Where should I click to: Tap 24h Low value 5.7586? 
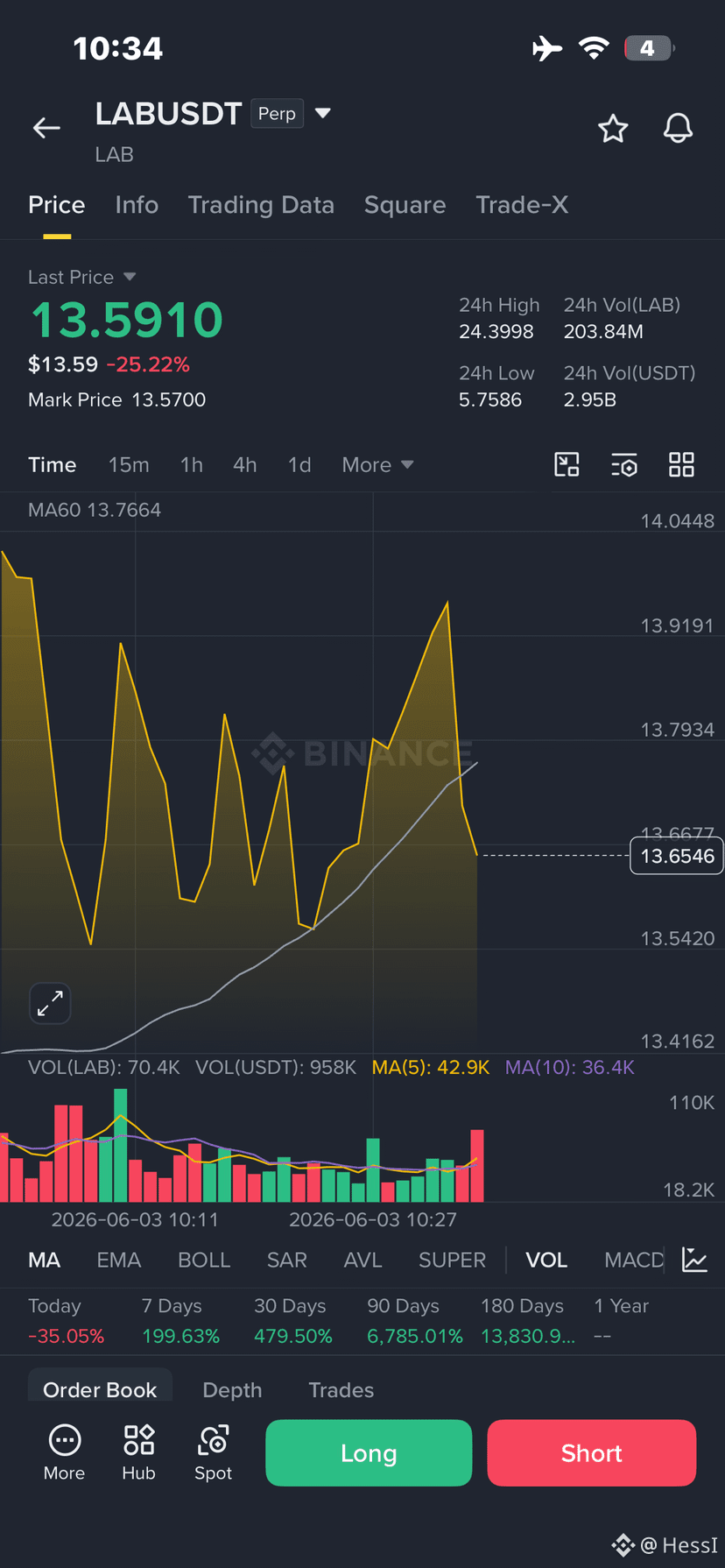click(x=490, y=400)
